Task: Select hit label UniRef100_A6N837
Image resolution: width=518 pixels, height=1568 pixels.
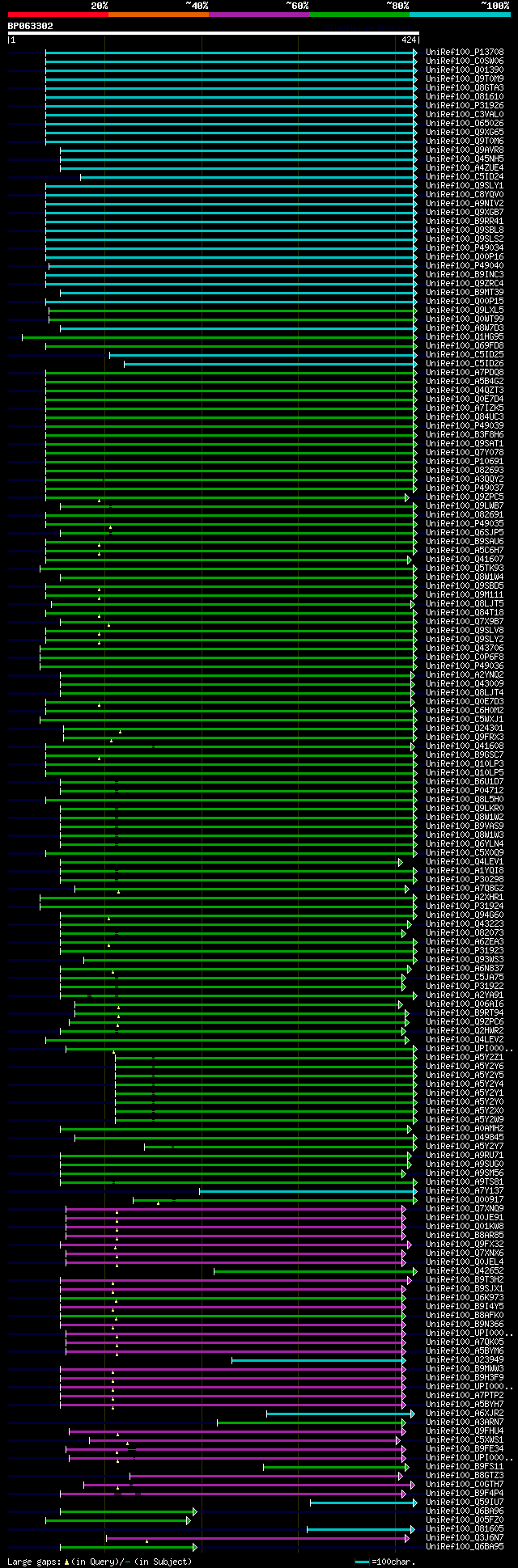Action: pyautogui.click(x=465, y=969)
